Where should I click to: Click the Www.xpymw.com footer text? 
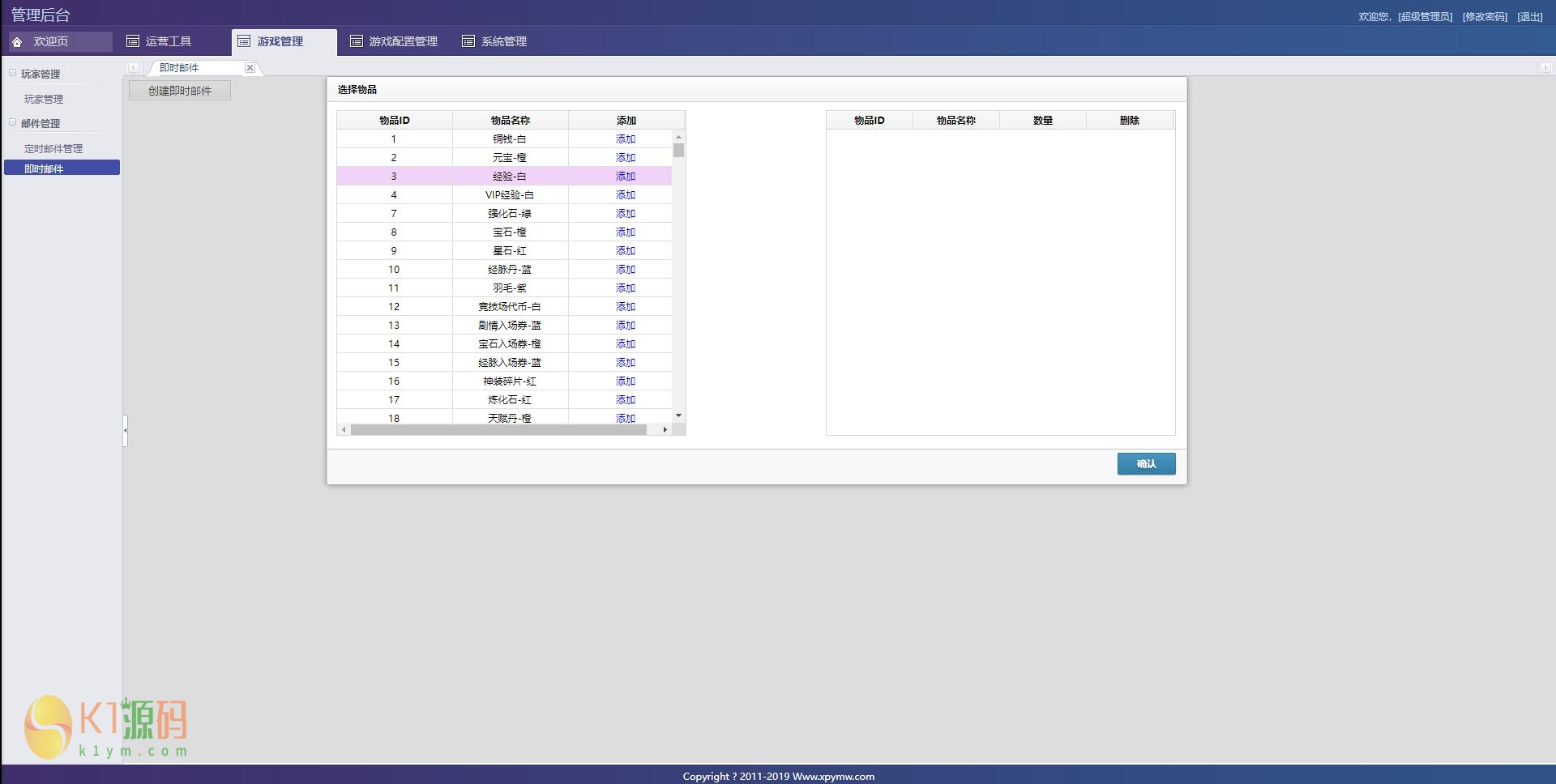833,777
